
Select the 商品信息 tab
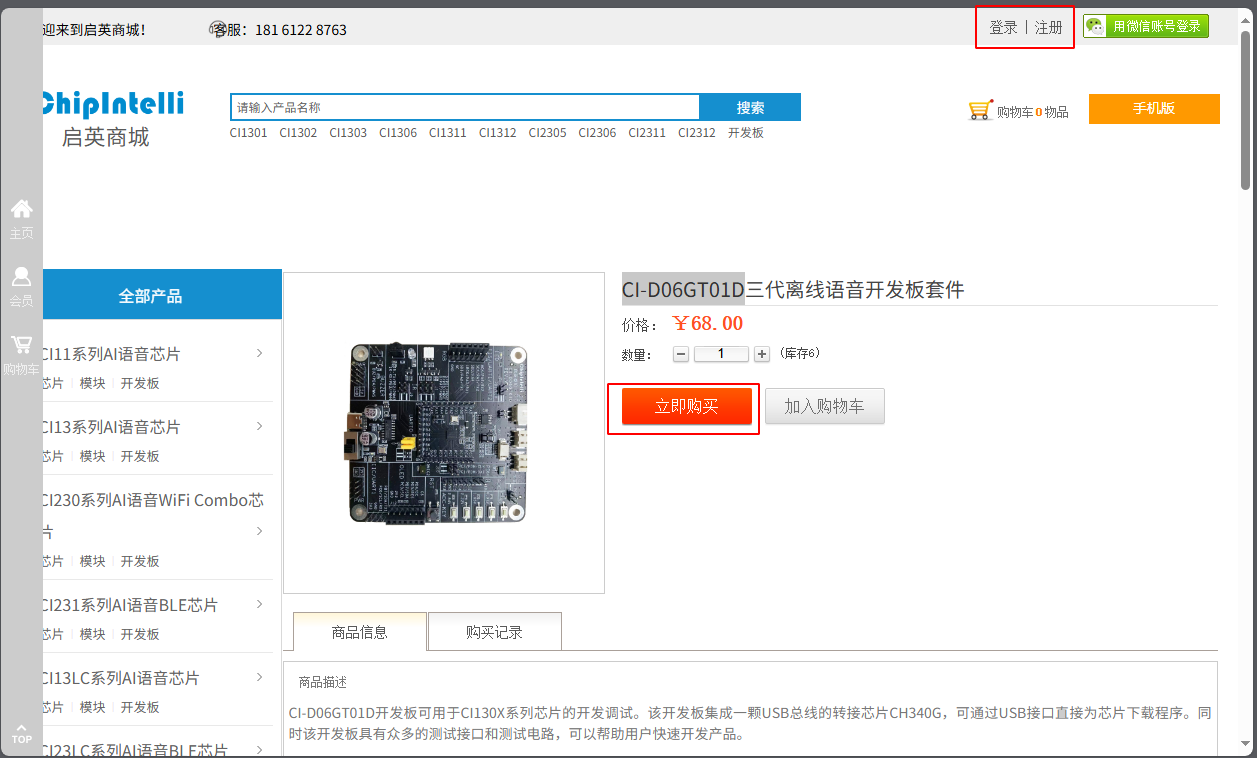point(360,632)
